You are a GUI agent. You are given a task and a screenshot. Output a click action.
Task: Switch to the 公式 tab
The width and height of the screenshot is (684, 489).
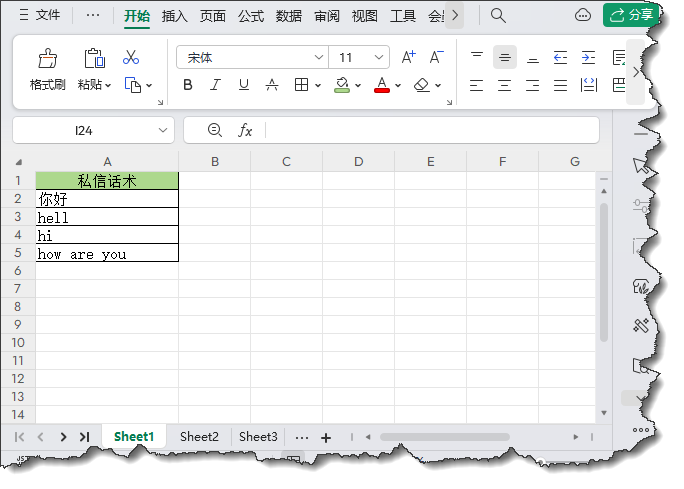(251, 16)
